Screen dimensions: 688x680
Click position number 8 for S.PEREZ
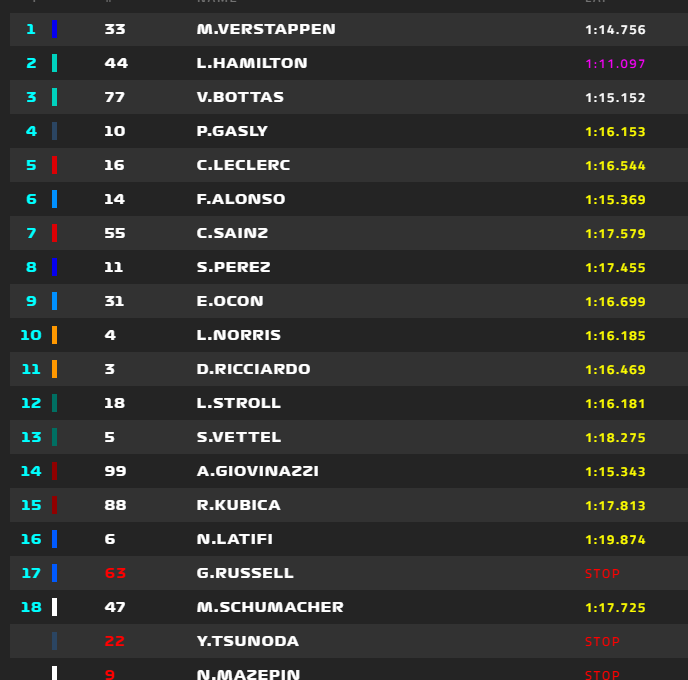coord(31,267)
